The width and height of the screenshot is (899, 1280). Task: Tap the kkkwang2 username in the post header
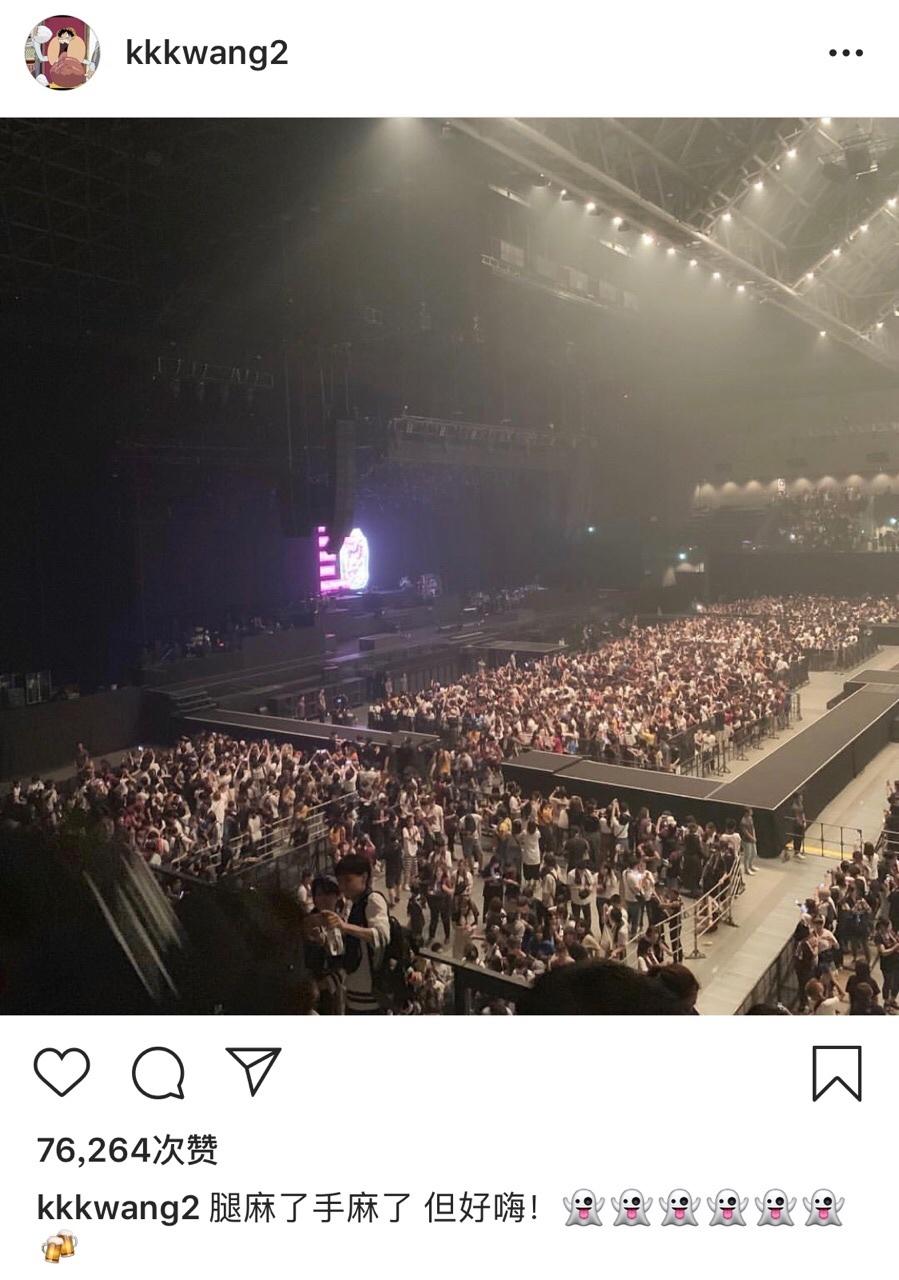pyautogui.click(x=207, y=53)
